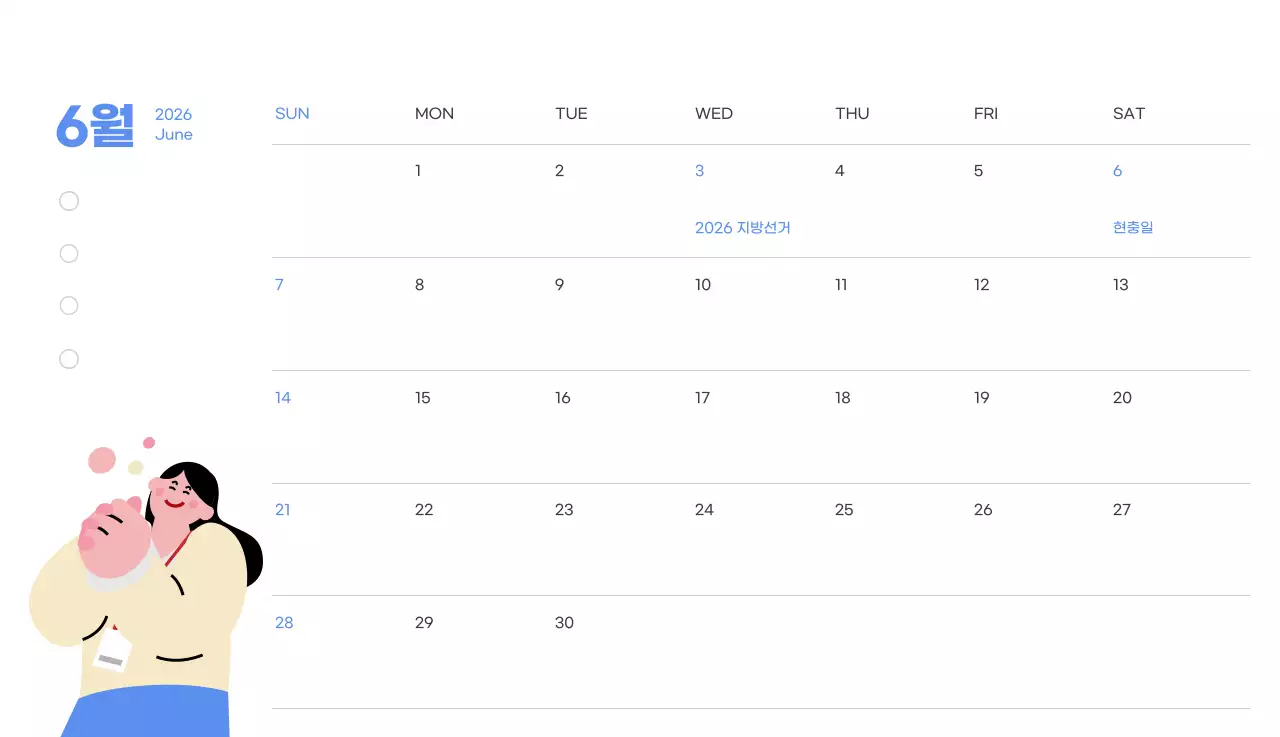Viewport: 1280px width, 737px height.
Task: Click date 30 on Tuesday
Action: 564,623
